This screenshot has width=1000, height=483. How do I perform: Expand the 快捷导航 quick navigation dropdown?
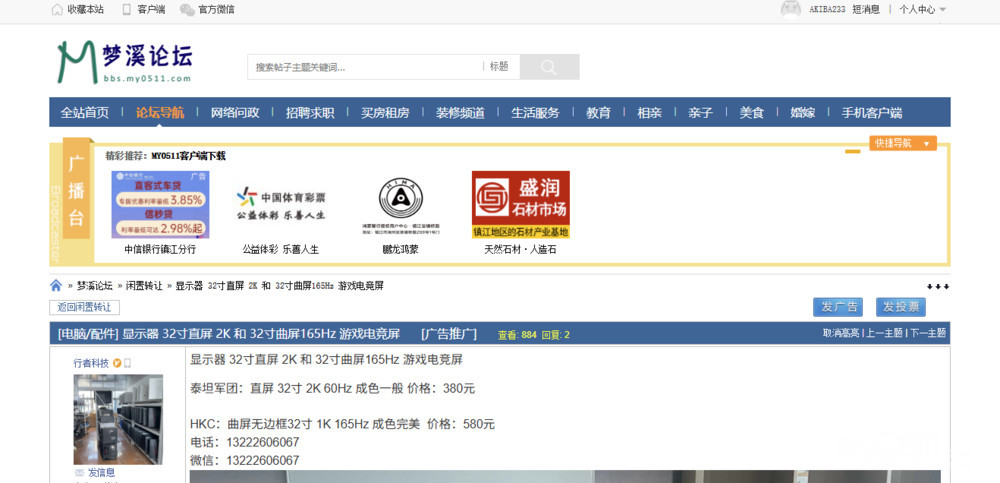(902, 143)
